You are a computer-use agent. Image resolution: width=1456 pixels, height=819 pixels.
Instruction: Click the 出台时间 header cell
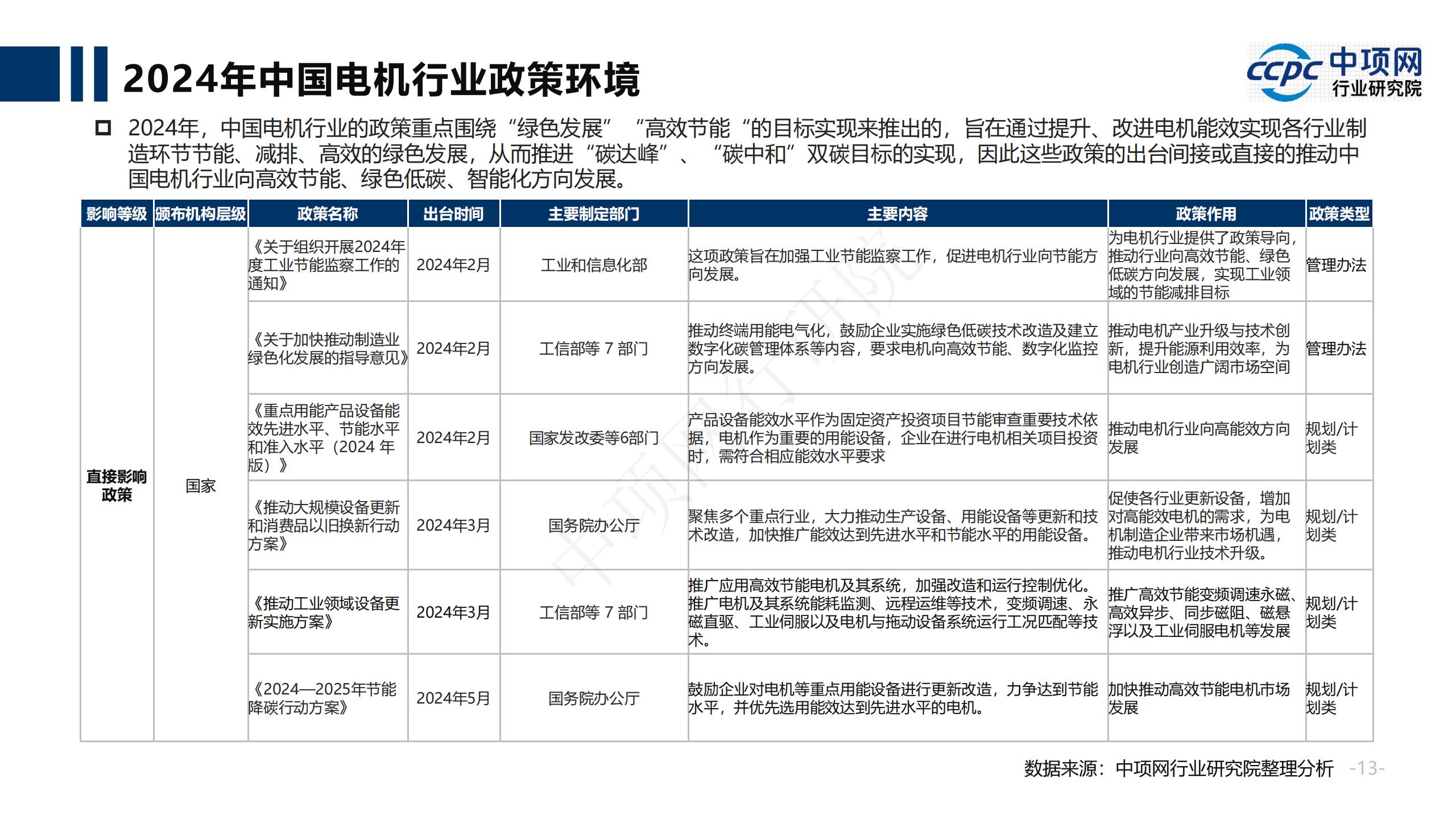[x=453, y=214]
